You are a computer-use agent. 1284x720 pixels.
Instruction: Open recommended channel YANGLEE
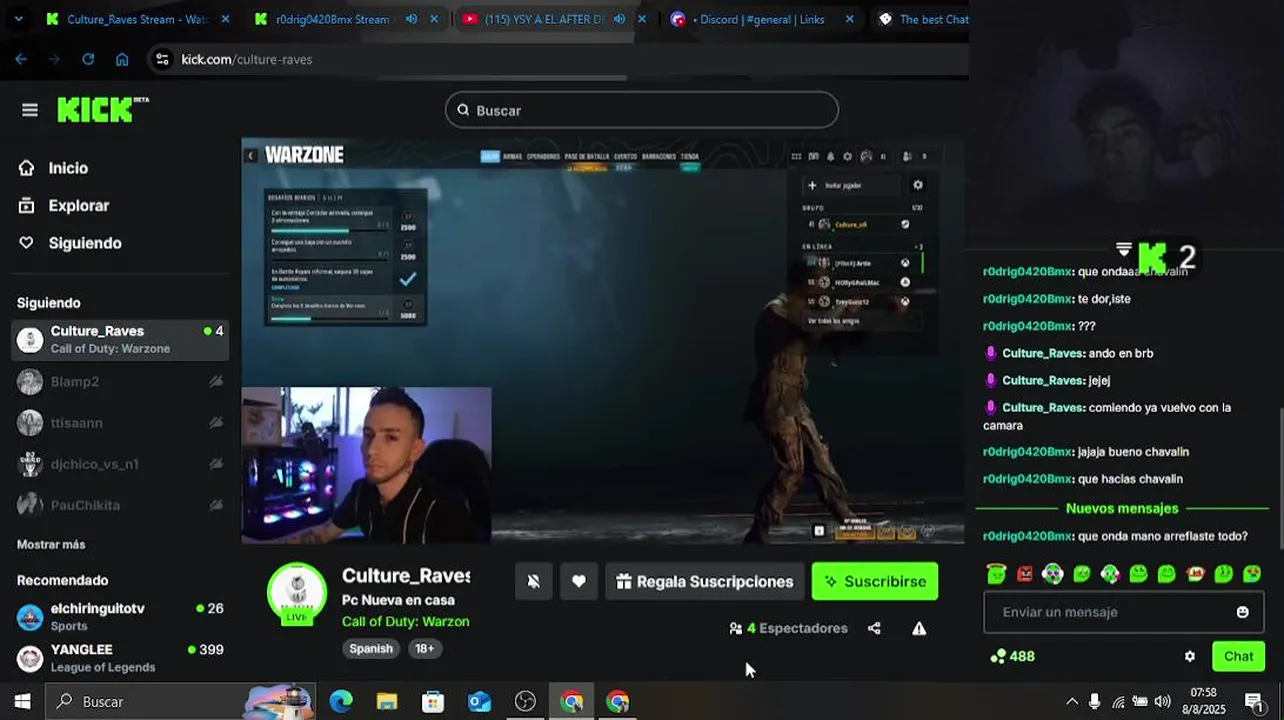click(120, 657)
